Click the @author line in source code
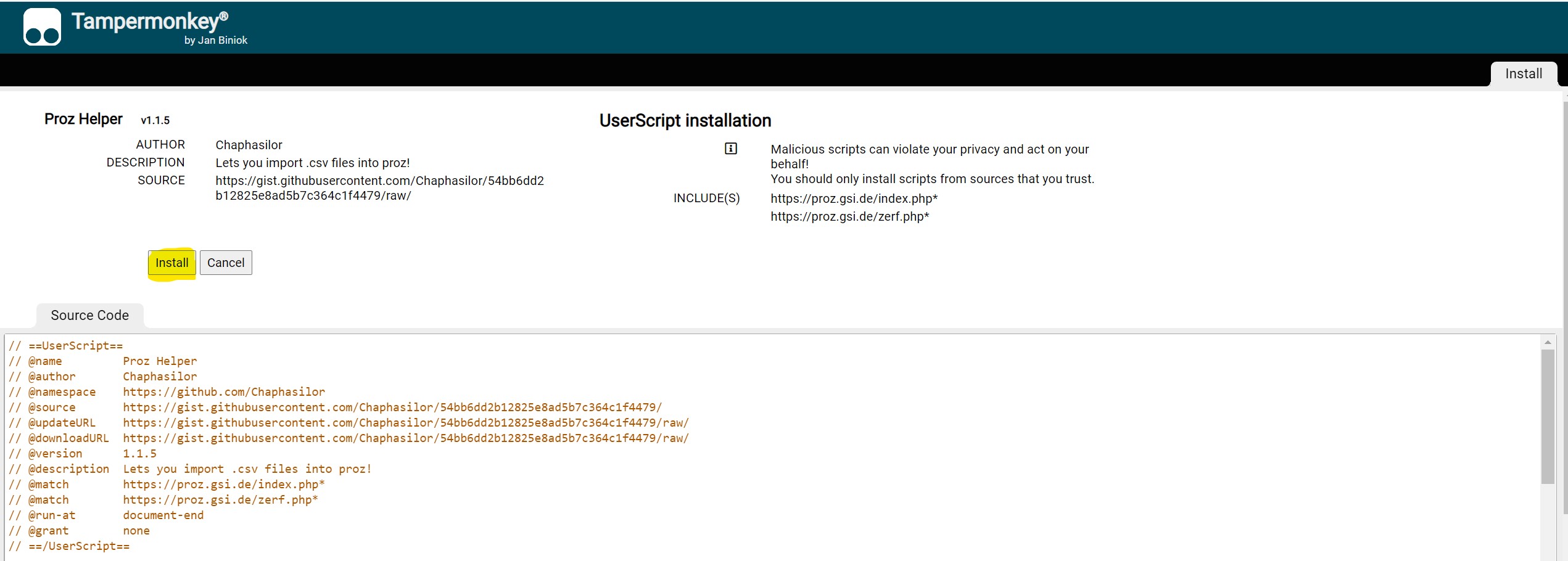The height and width of the screenshot is (561, 1568). click(103, 377)
